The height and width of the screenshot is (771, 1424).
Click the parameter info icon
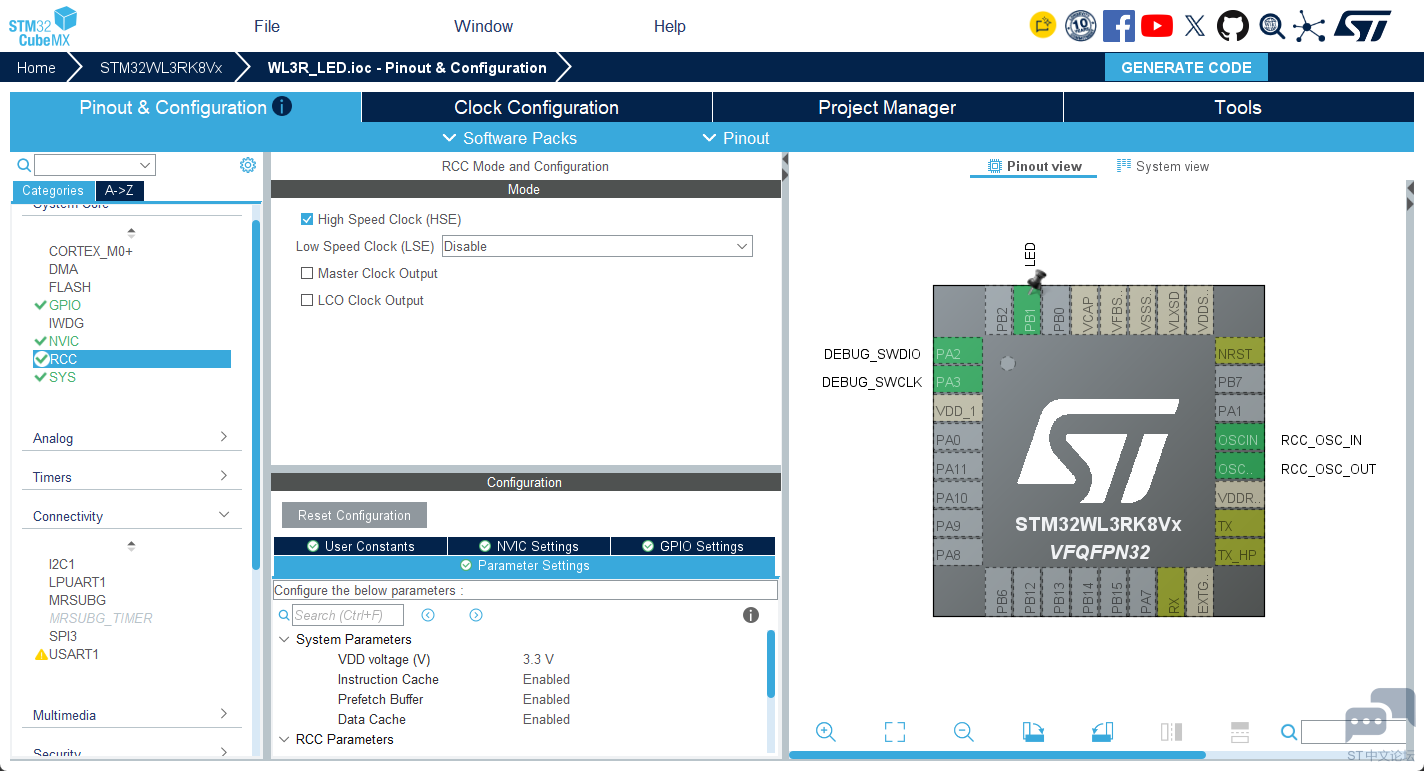click(751, 615)
